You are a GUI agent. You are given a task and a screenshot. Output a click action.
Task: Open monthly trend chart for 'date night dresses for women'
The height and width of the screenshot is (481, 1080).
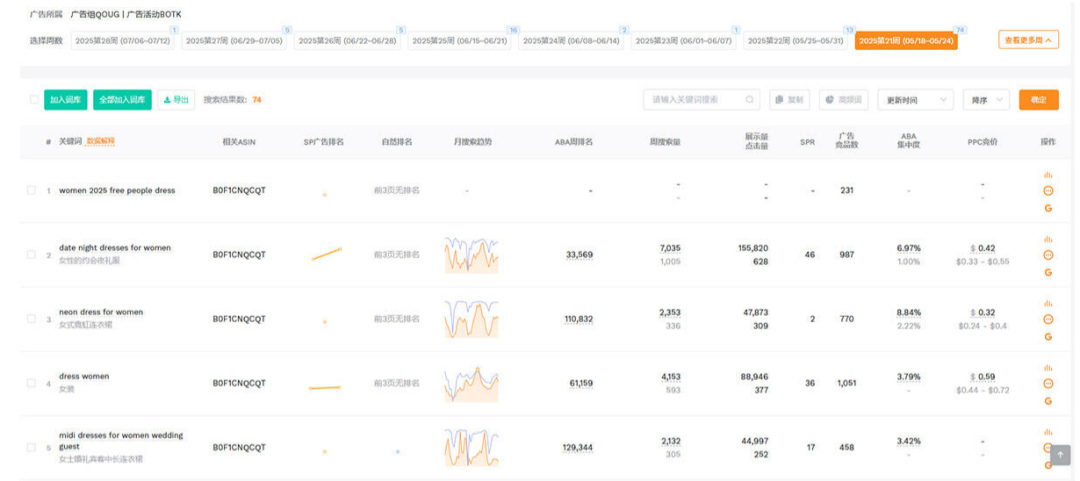472,255
